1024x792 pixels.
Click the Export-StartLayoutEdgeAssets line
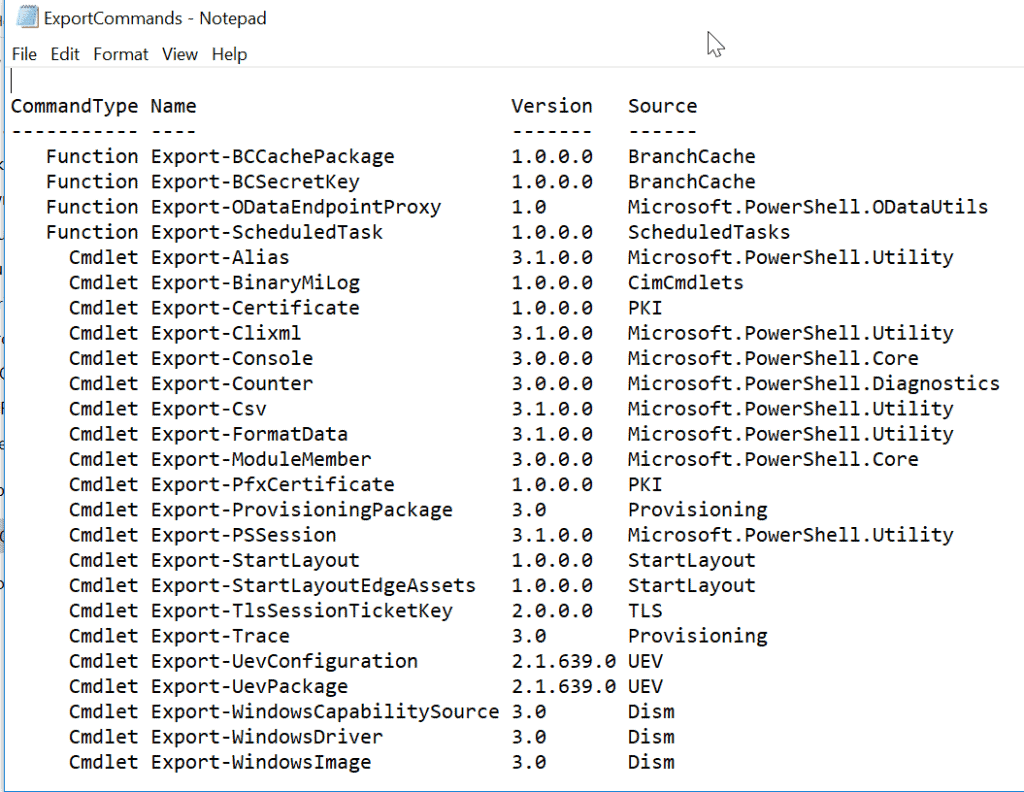click(x=313, y=585)
